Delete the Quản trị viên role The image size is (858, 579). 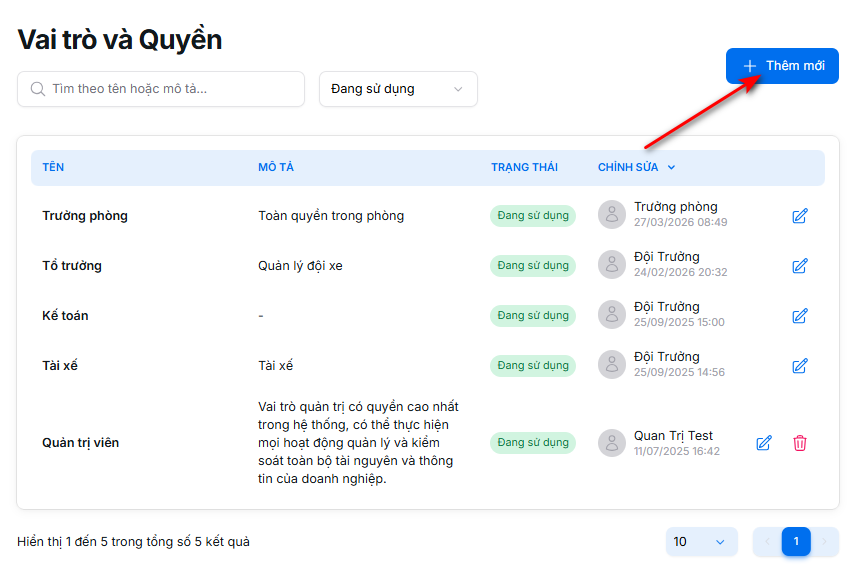point(800,443)
